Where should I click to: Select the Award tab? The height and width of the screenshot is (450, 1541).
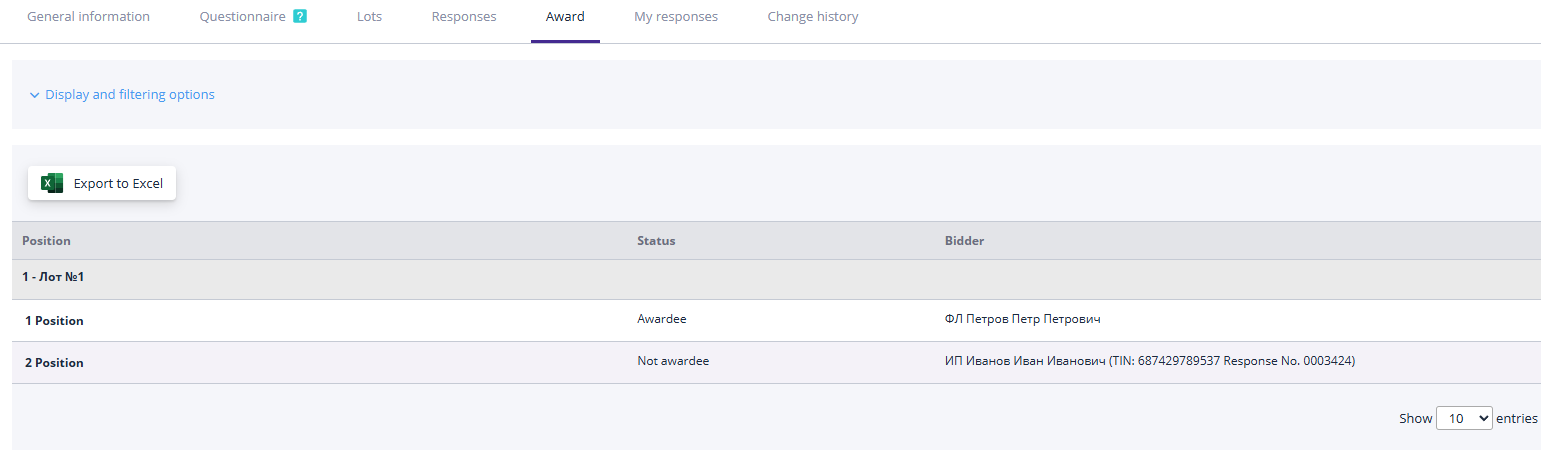coord(565,17)
